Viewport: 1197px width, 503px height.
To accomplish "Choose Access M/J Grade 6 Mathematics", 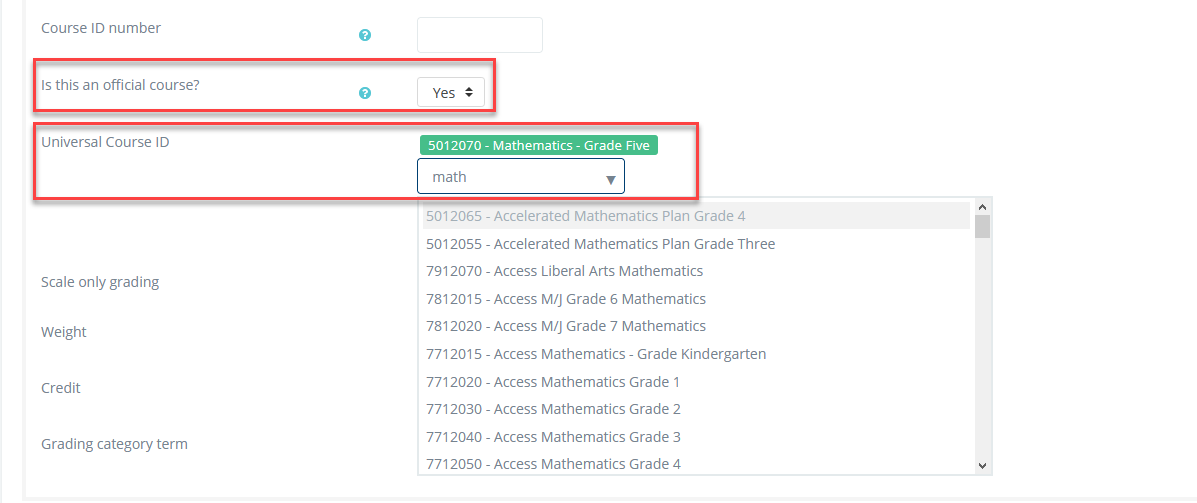I will pyautogui.click(x=566, y=299).
